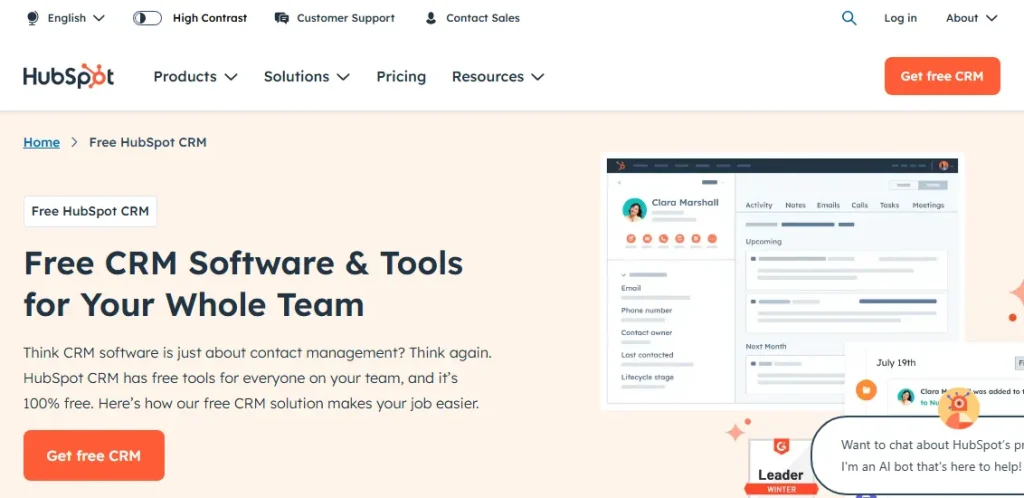Click the Free HubSpot CRM breadcrumb text
The width and height of the screenshot is (1024, 498).
[x=148, y=142]
